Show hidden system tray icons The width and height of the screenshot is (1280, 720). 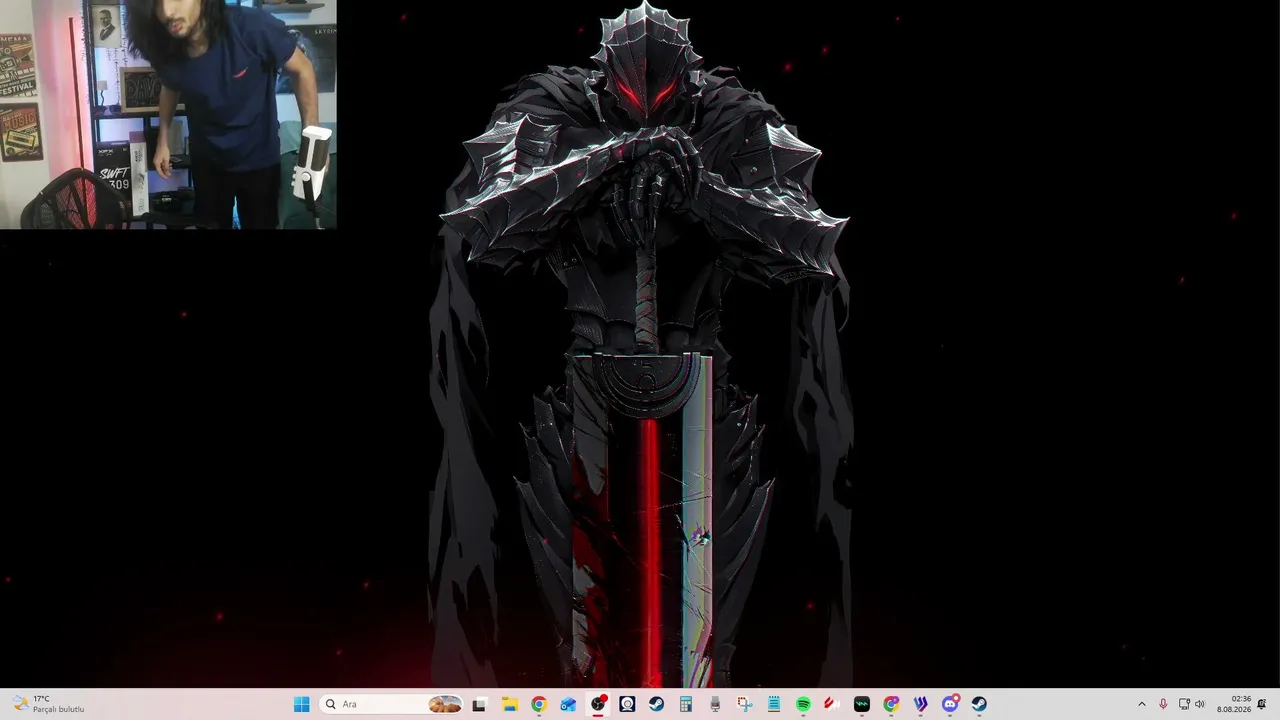pos(1142,704)
